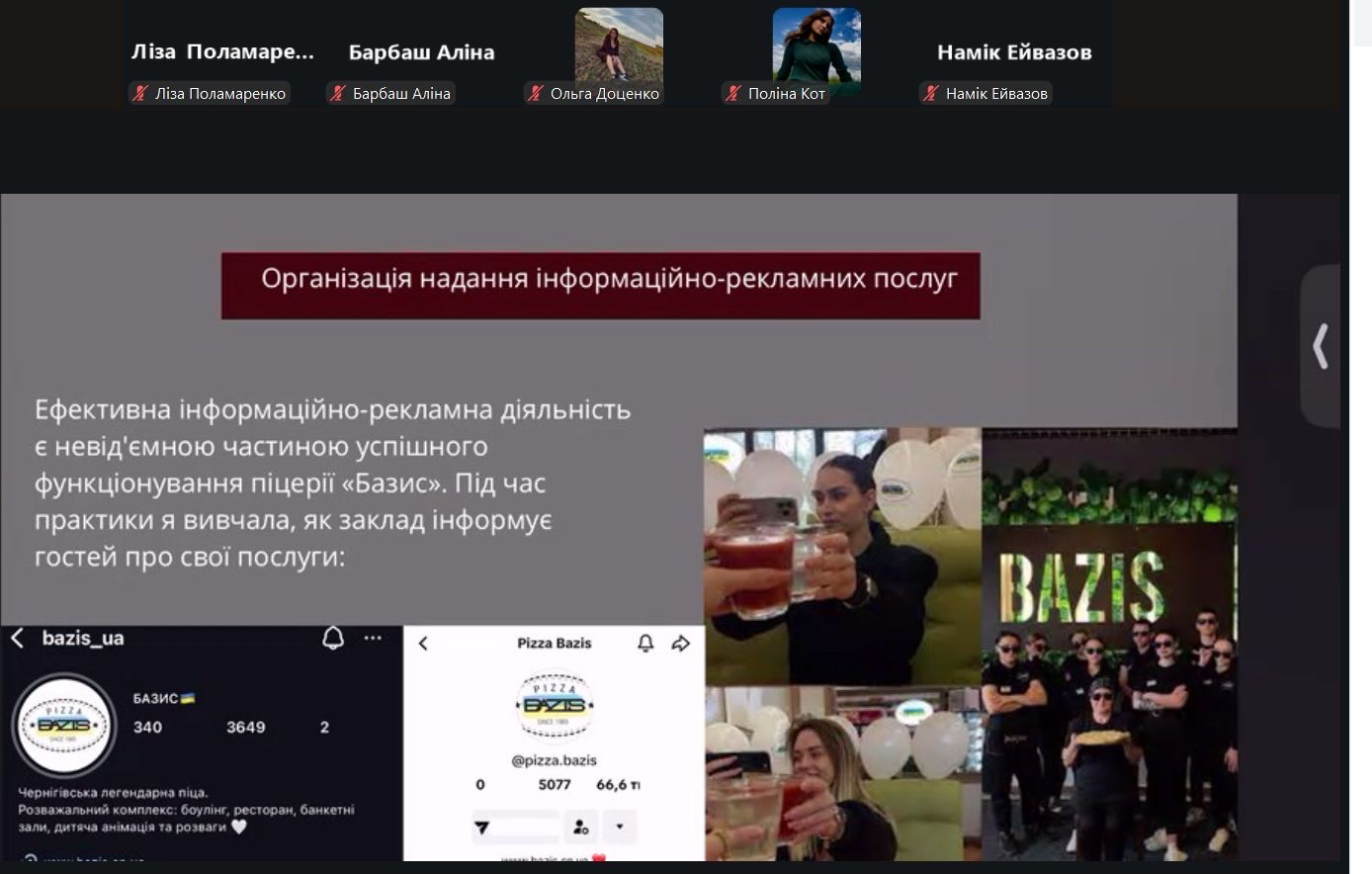Open the dropdown arrow under @pizza.bazis
This screenshot has width=1372, height=874.
coord(620,827)
